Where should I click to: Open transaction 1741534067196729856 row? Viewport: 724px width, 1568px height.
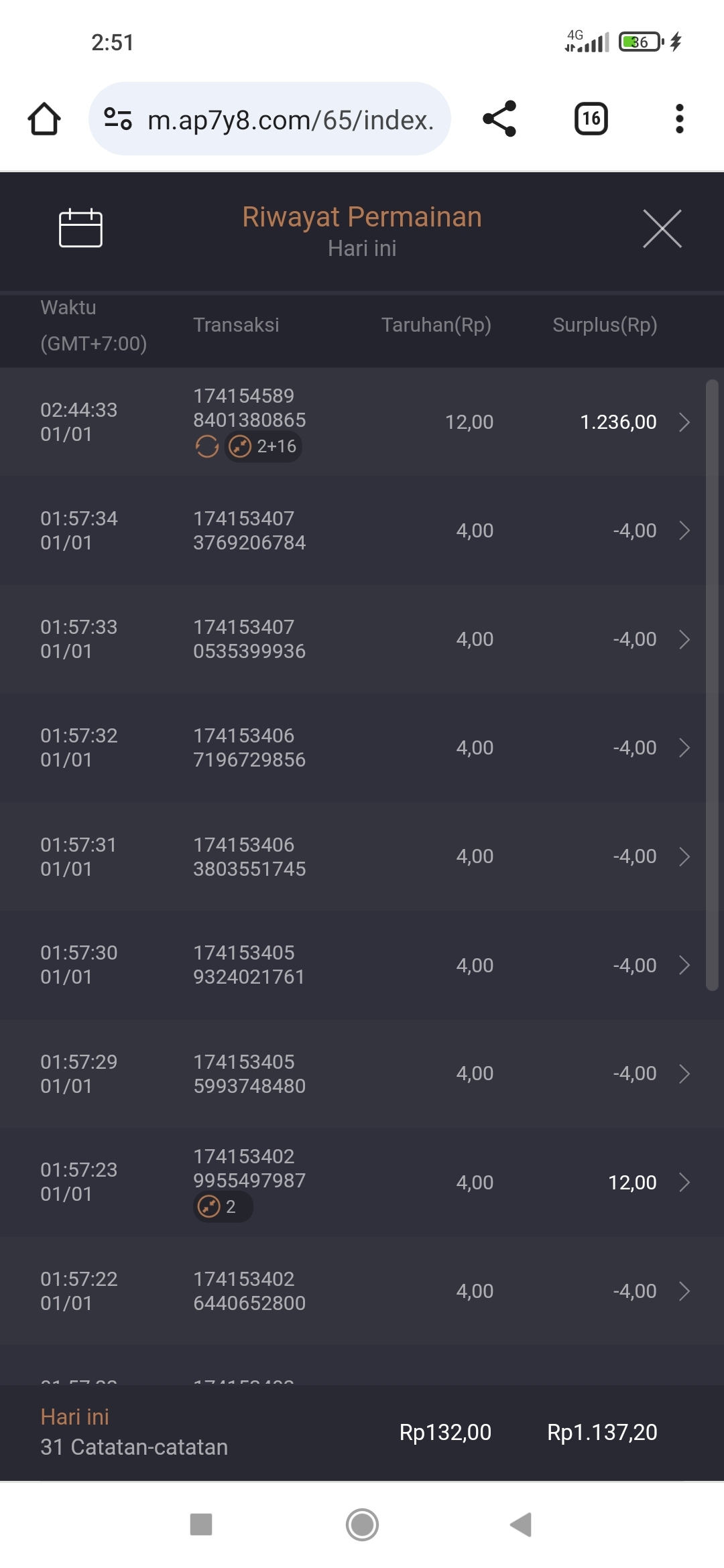(x=362, y=748)
